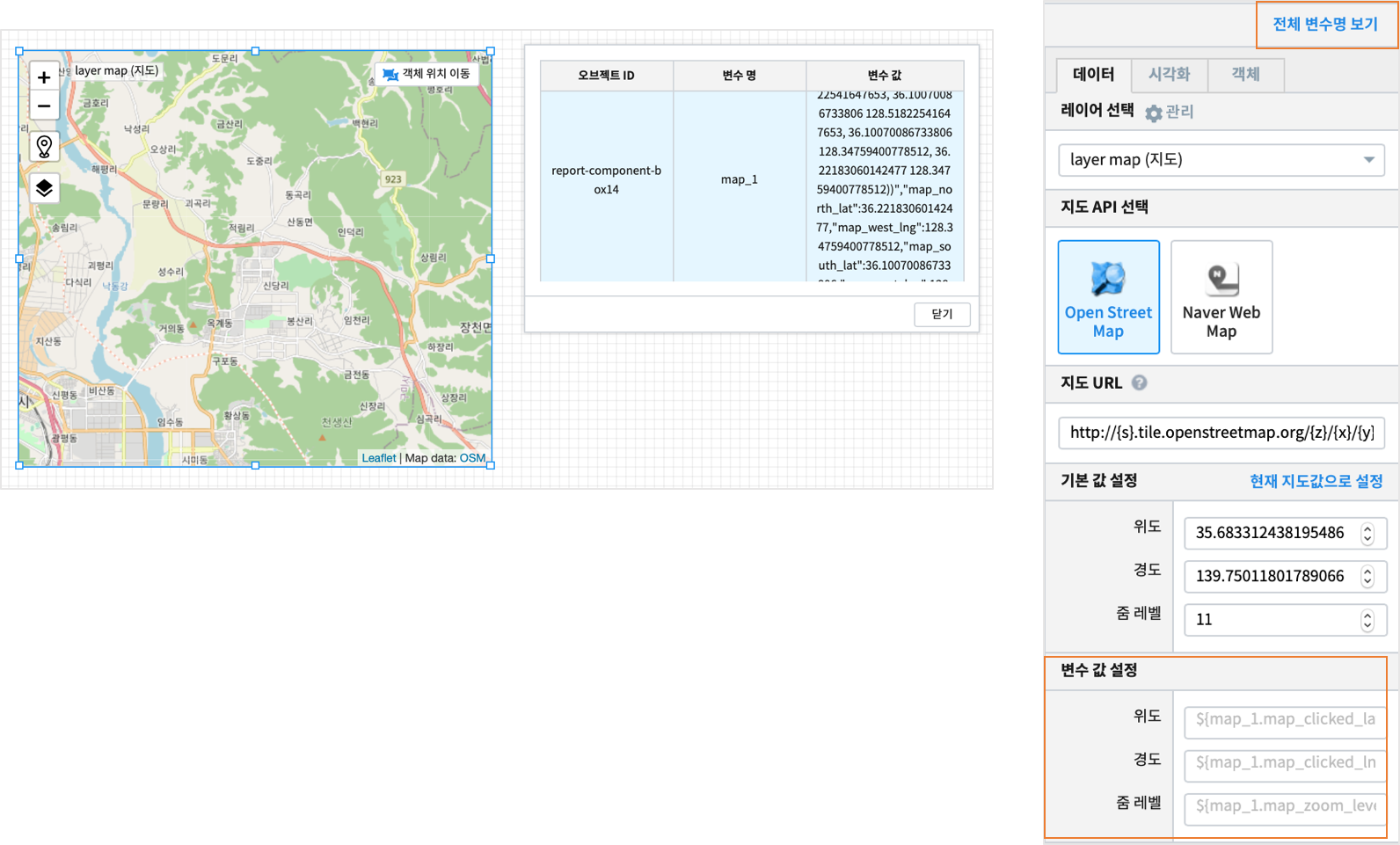Click the 변수 값 column header

pos(885,76)
